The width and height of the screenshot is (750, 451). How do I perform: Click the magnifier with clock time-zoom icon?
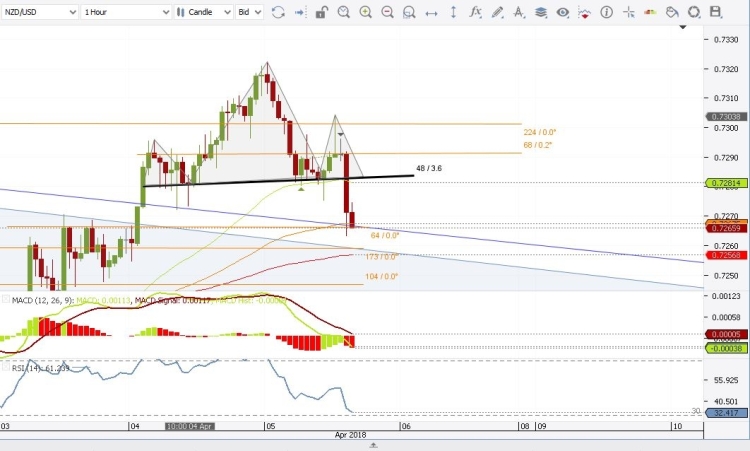coord(343,12)
